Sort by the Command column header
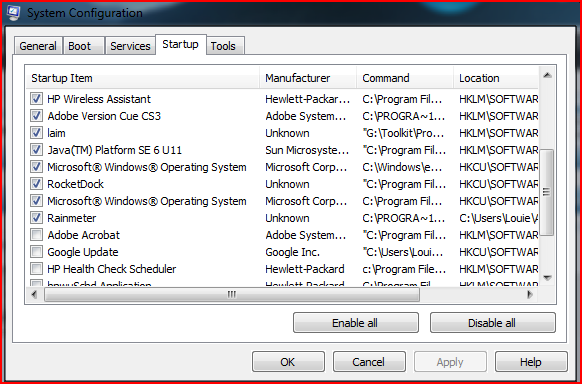 [405, 78]
